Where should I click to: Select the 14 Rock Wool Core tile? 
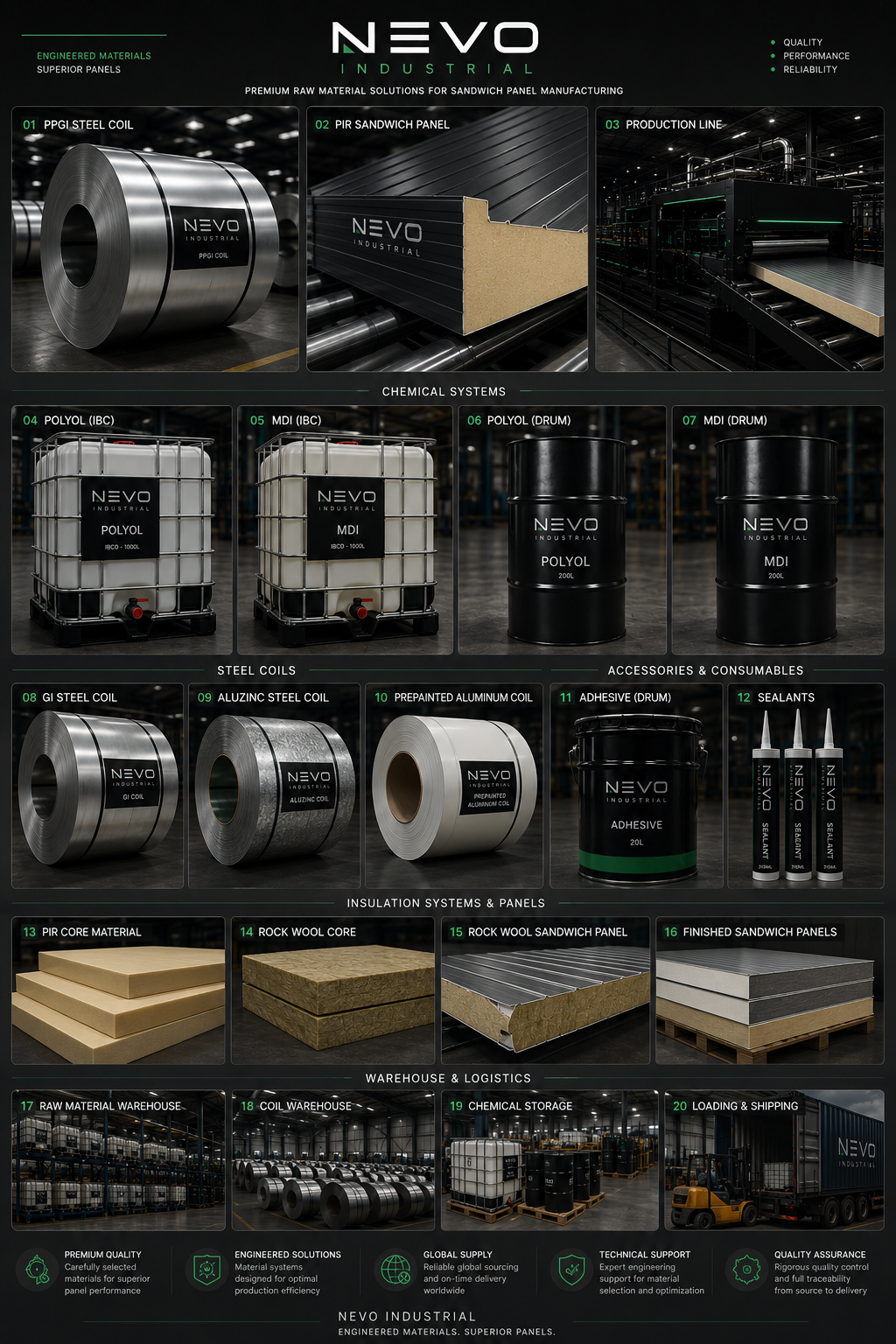click(332, 990)
